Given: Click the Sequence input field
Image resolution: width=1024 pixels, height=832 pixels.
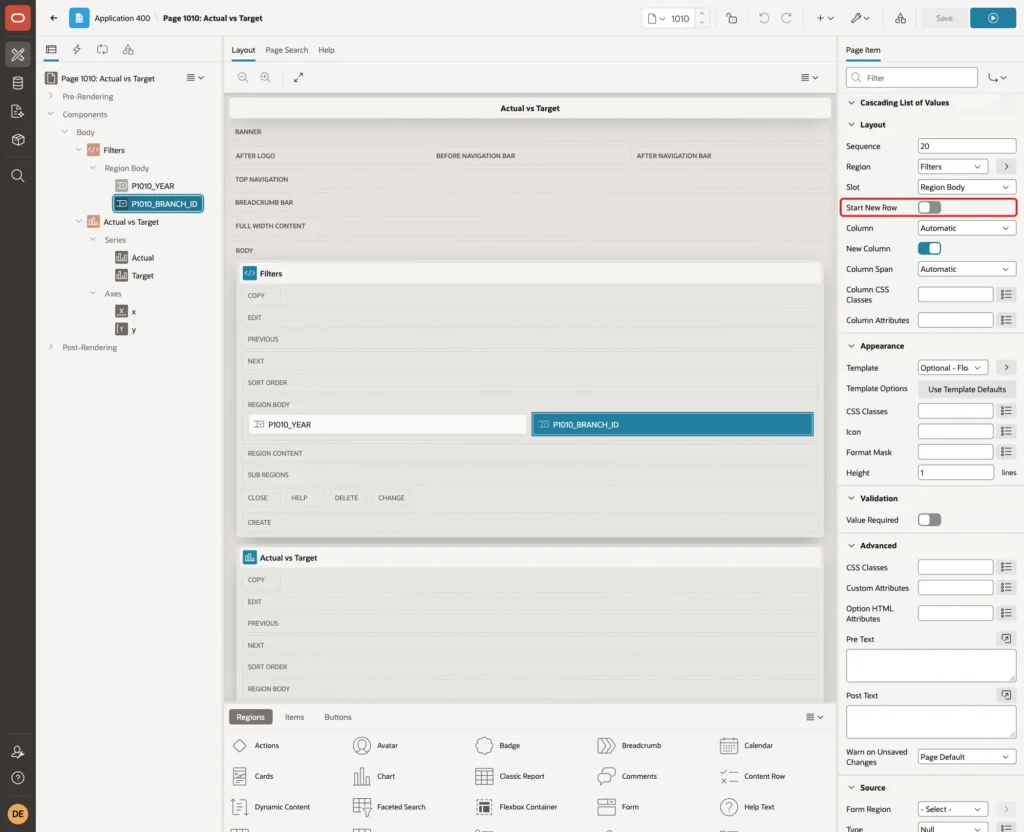Looking at the screenshot, I should (x=967, y=146).
